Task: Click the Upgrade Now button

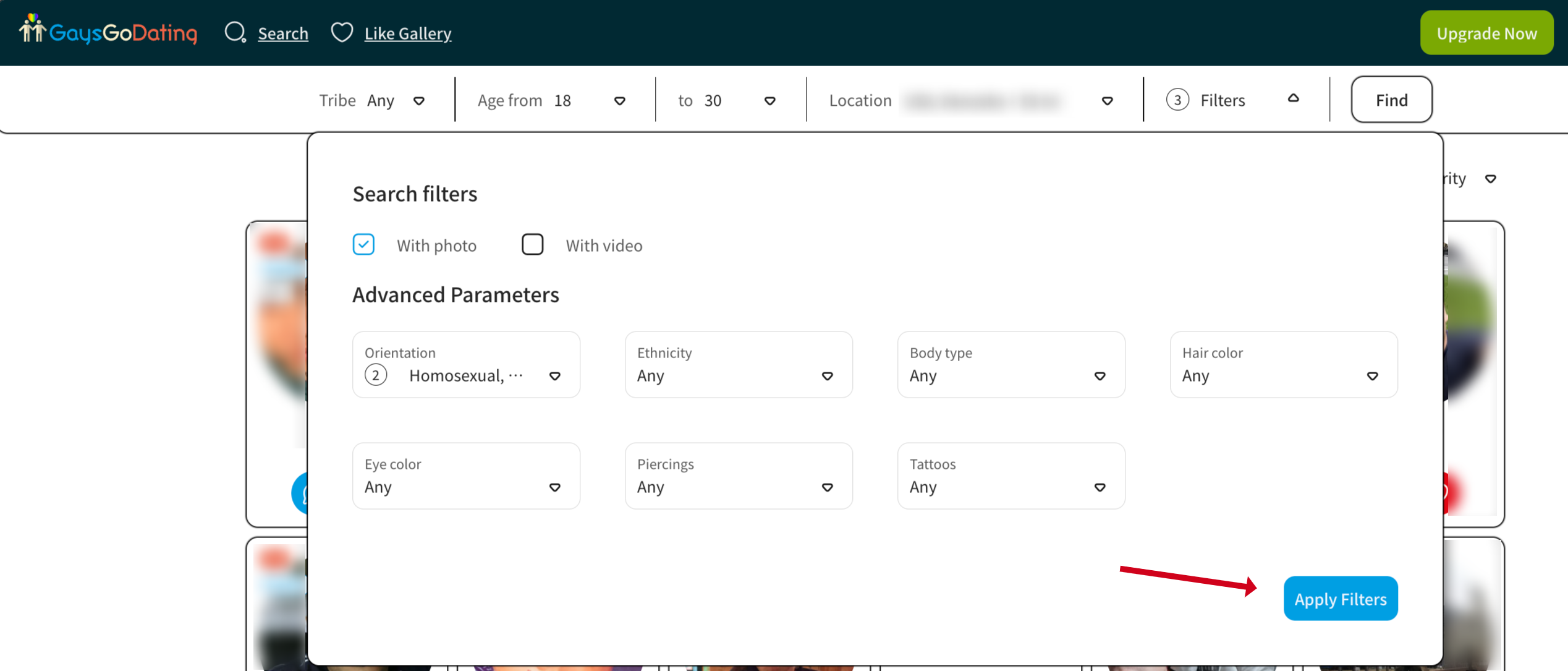Action: pos(1486,33)
